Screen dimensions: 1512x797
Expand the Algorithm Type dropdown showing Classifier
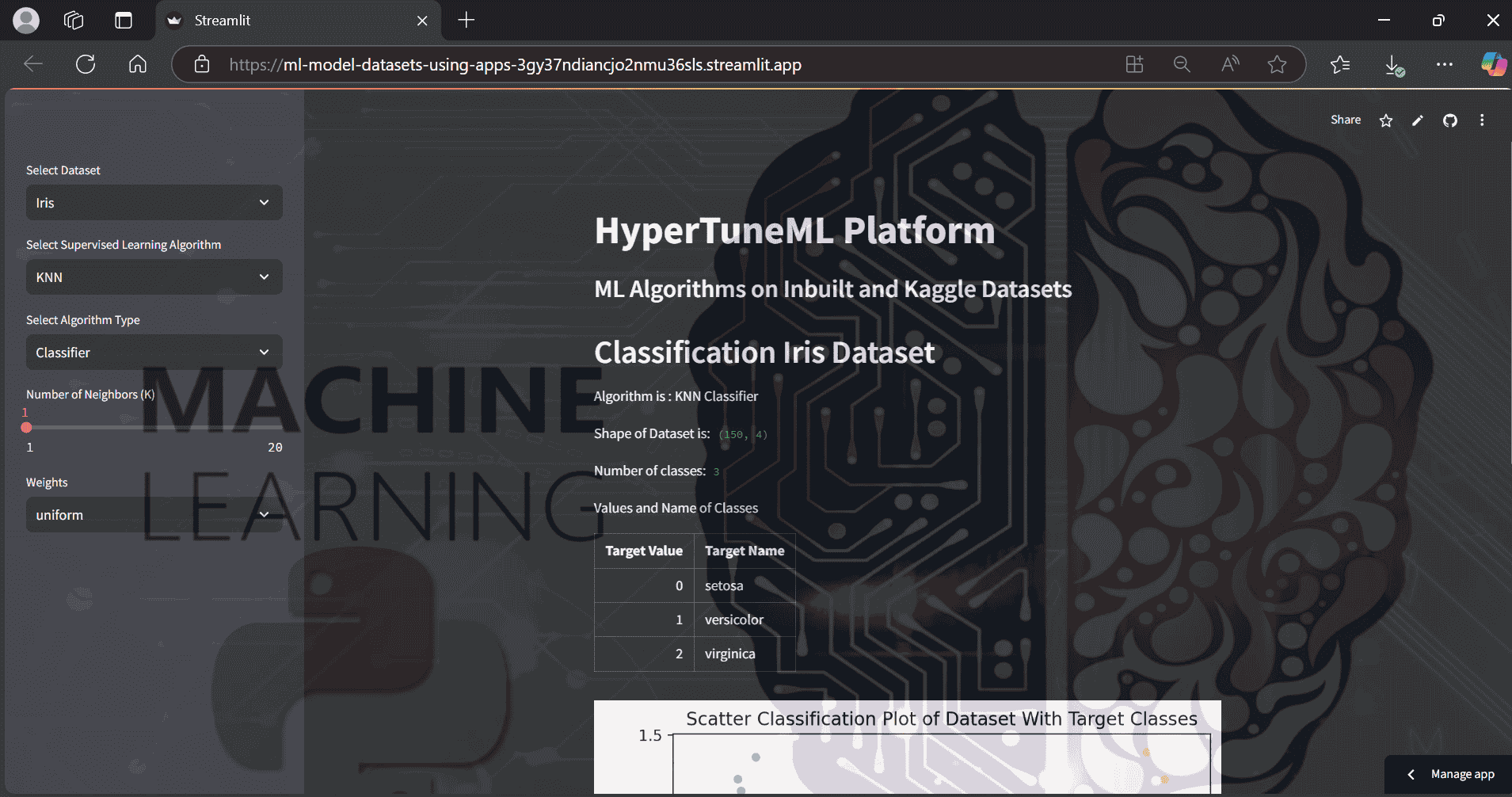pos(154,353)
